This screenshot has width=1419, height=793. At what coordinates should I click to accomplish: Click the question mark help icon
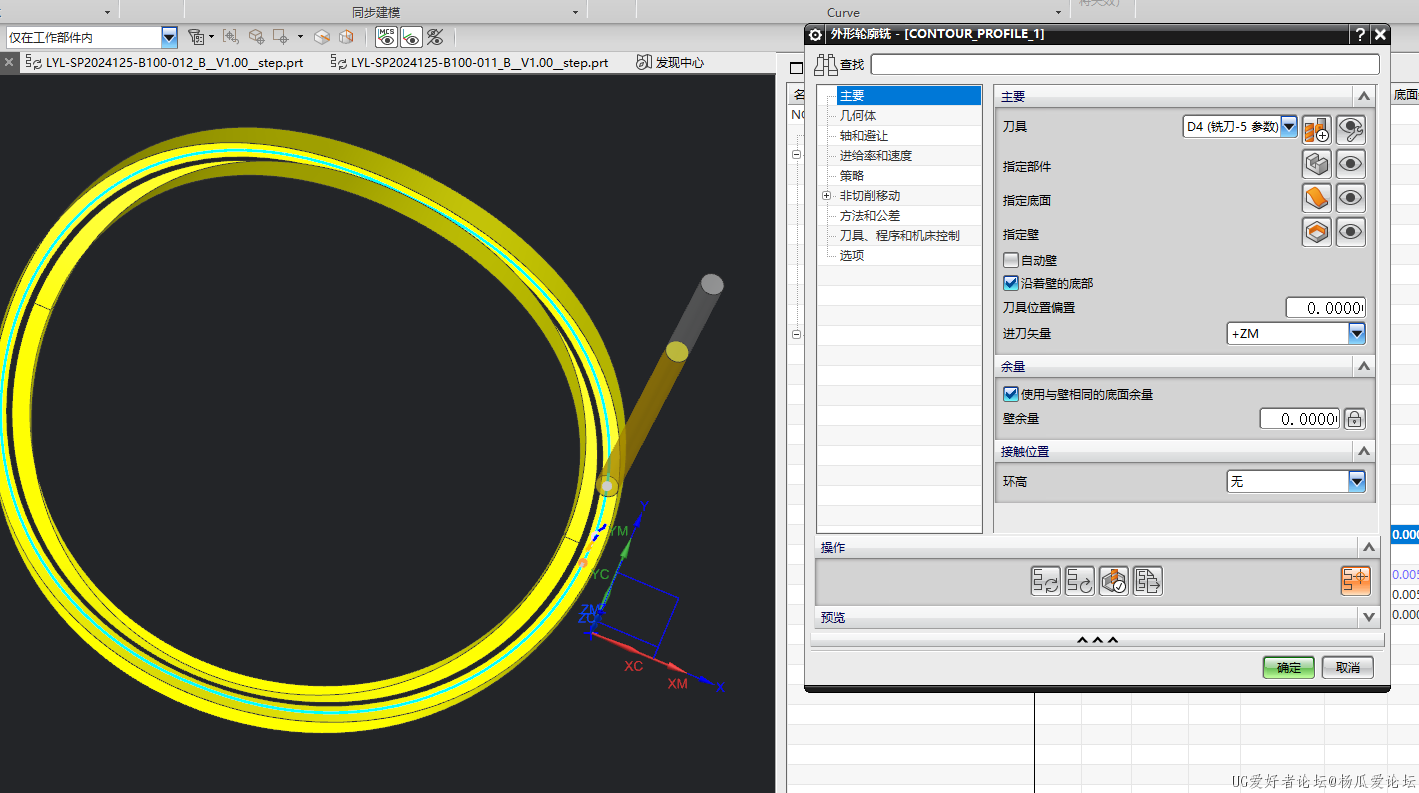tap(1361, 34)
